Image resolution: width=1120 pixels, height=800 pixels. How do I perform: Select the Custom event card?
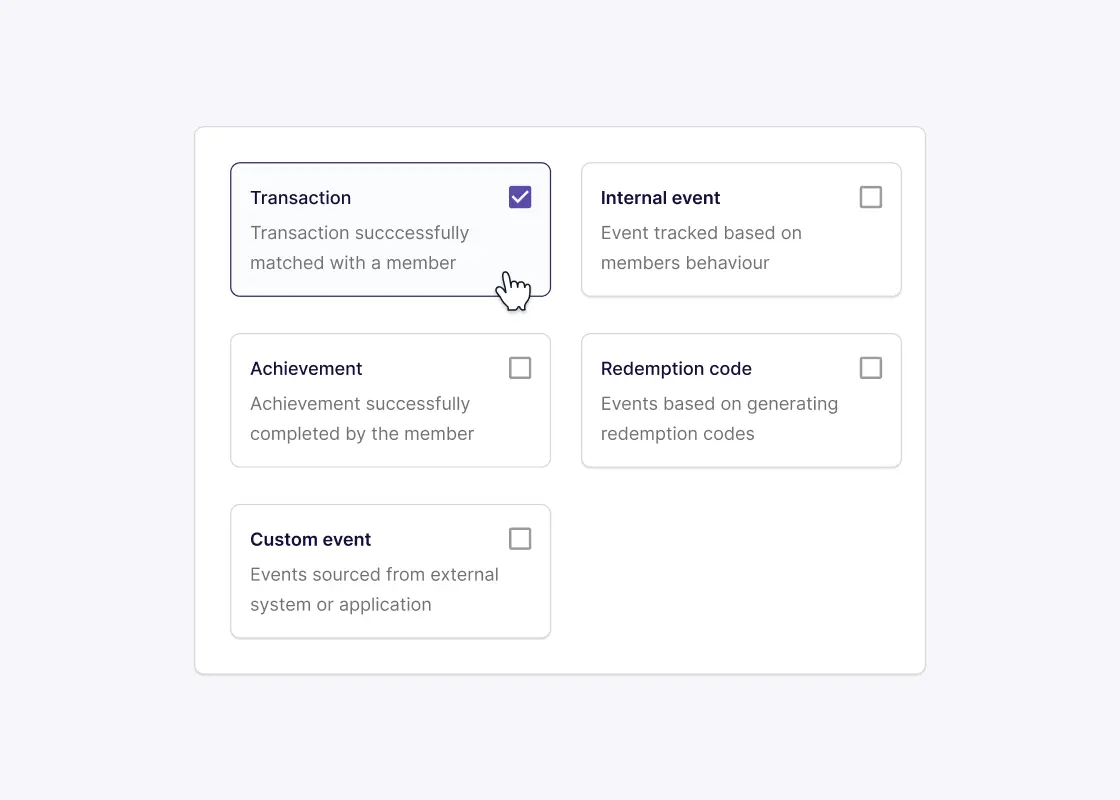point(390,571)
